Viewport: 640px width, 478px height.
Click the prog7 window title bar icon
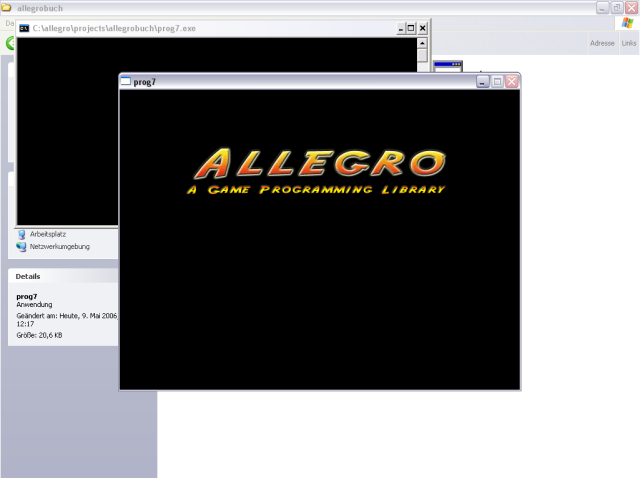[x=126, y=81]
